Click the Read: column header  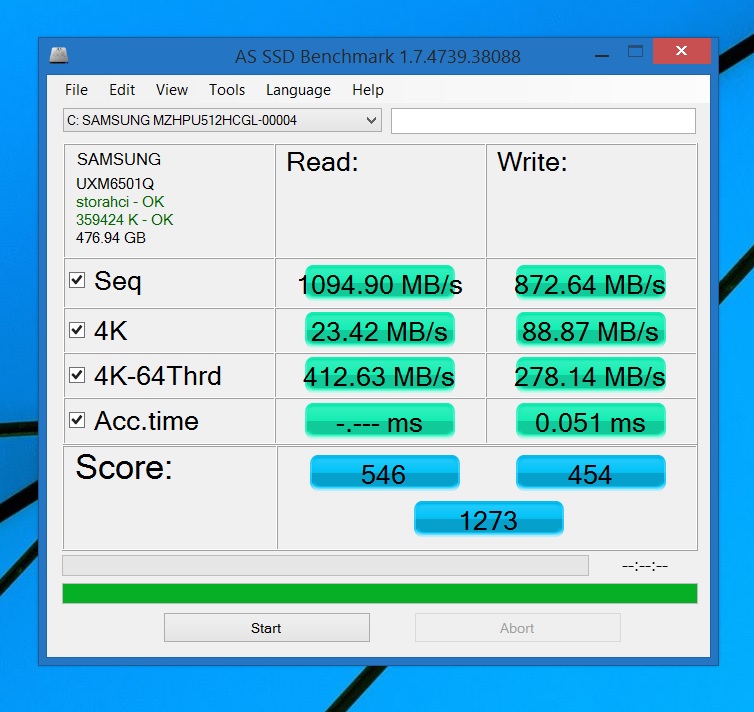pyautogui.click(x=322, y=162)
